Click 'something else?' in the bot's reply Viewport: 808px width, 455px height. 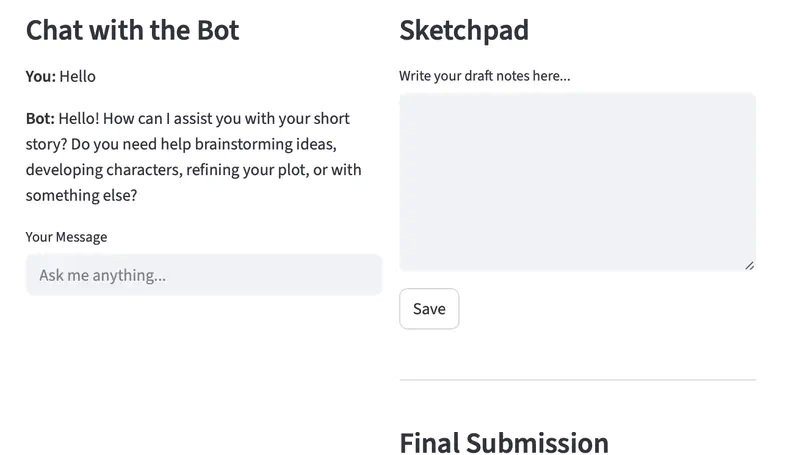[x=81, y=196]
